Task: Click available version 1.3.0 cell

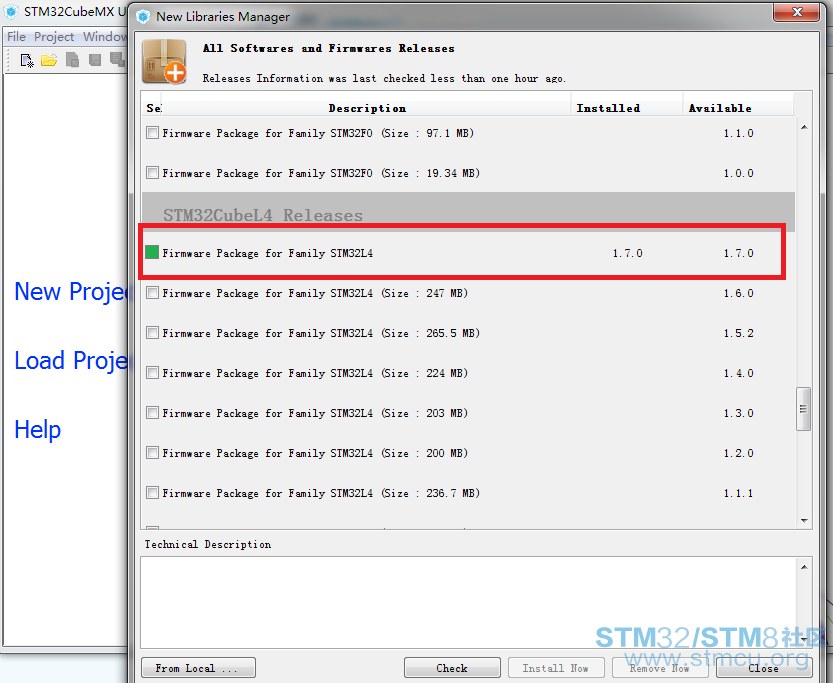Action: (738, 413)
